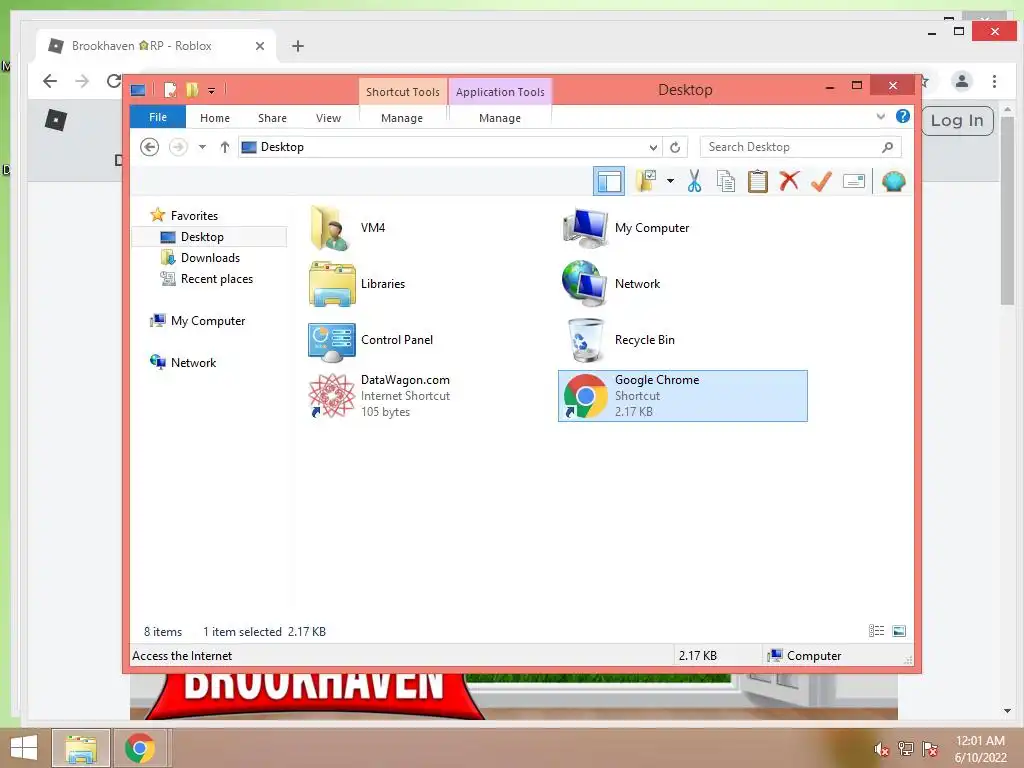Viewport: 1024px width, 768px height.
Task: Click the quick access properties icon
Action: 170,89
